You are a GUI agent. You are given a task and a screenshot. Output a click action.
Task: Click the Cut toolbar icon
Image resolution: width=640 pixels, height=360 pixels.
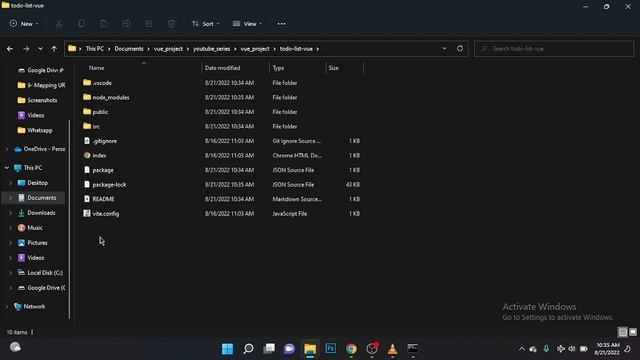[59, 24]
